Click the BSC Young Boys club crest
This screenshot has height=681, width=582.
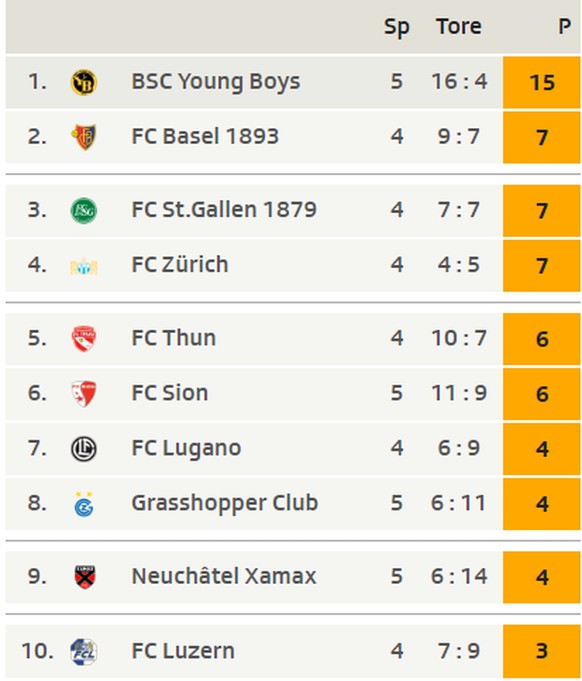click(x=83, y=82)
